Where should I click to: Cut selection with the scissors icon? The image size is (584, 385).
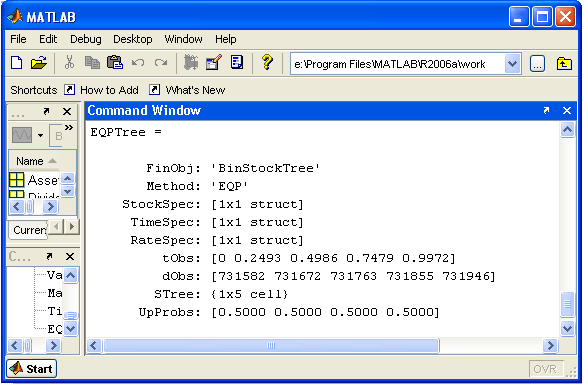(69, 63)
